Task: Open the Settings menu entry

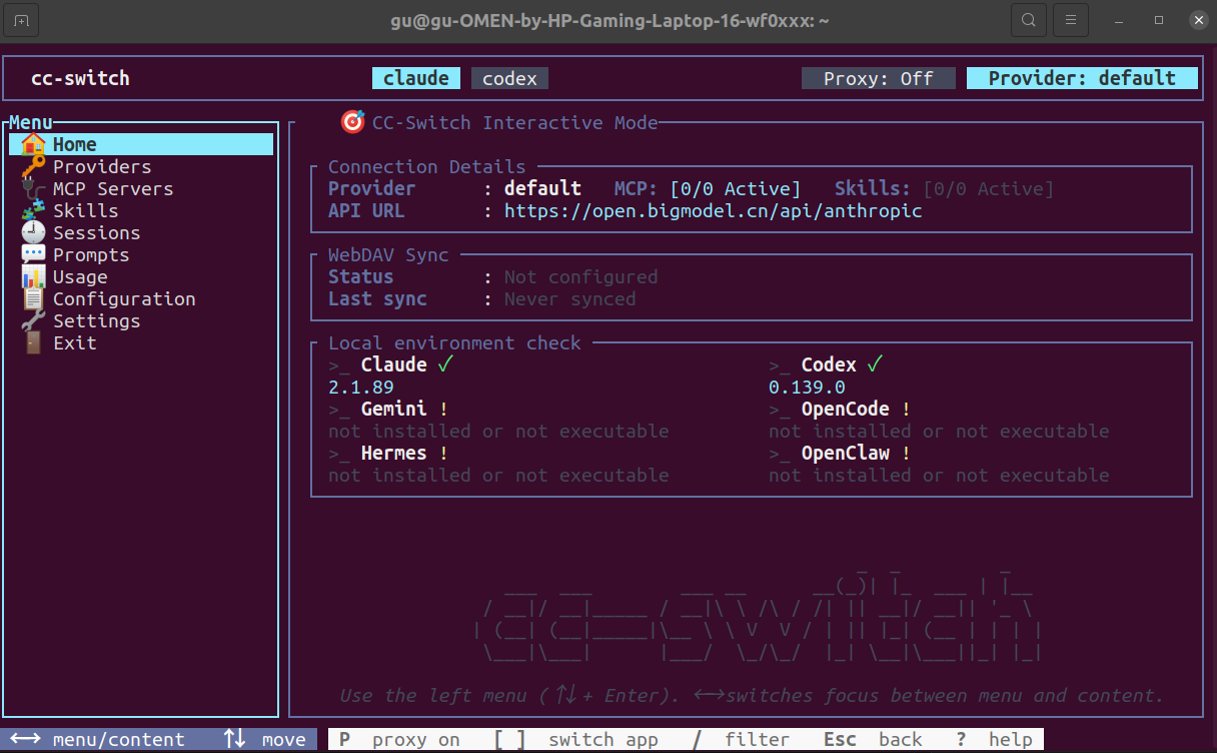Action: coord(141,321)
